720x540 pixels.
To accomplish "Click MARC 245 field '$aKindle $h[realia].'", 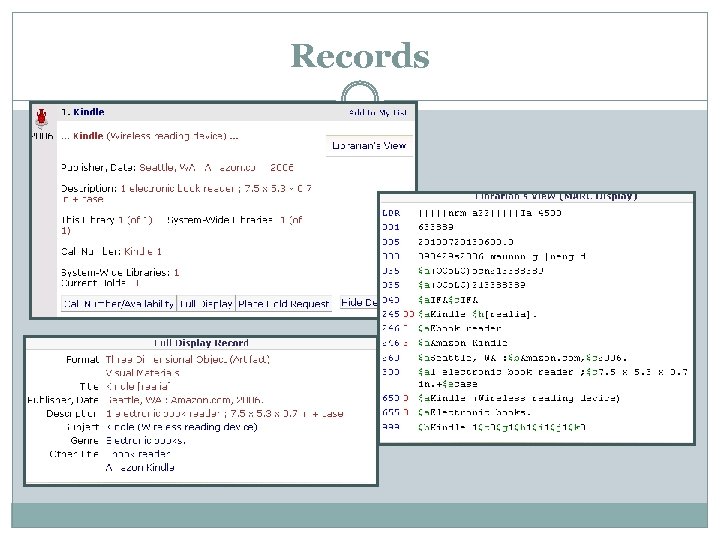I will (x=477, y=315).
